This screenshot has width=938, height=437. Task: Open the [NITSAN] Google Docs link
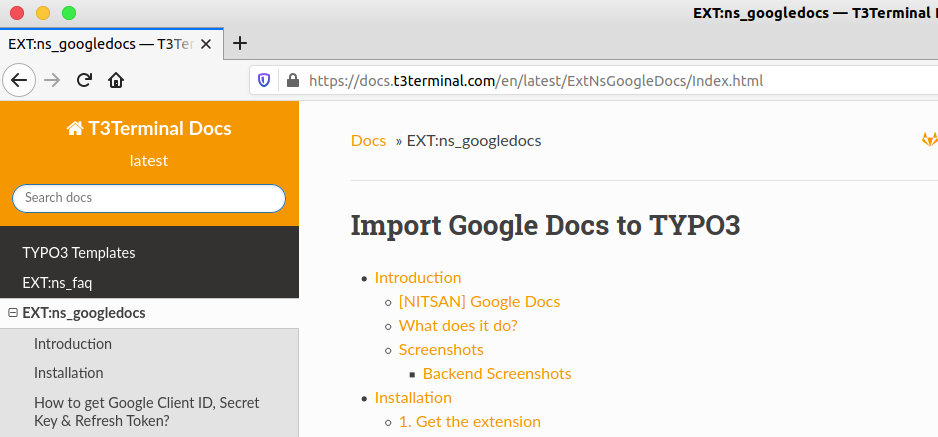[x=479, y=301]
